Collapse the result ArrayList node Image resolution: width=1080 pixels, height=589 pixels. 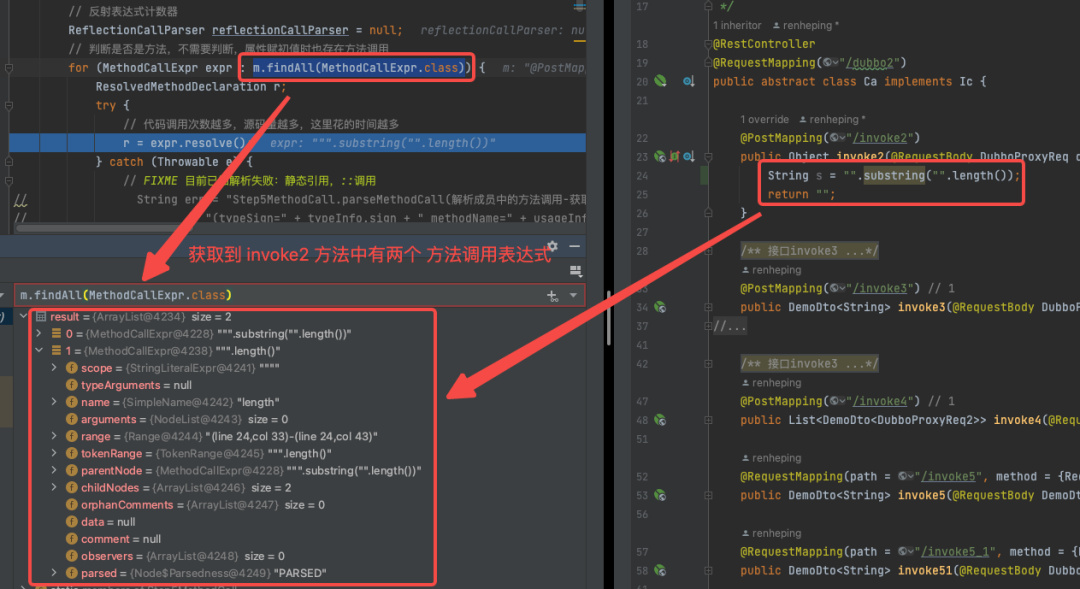click(24, 317)
